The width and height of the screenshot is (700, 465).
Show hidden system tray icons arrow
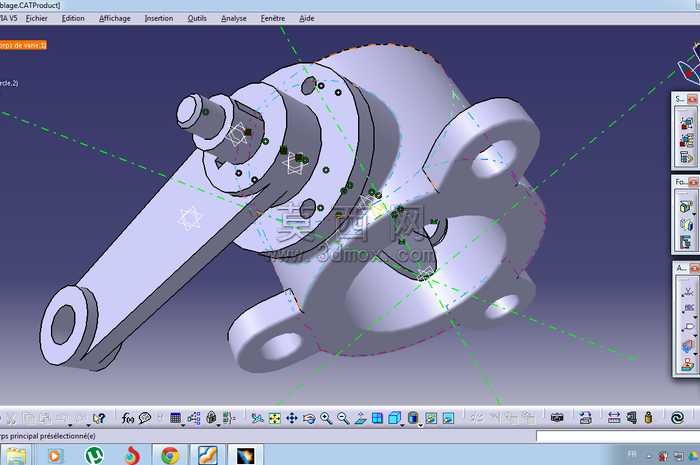pos(649,456)
